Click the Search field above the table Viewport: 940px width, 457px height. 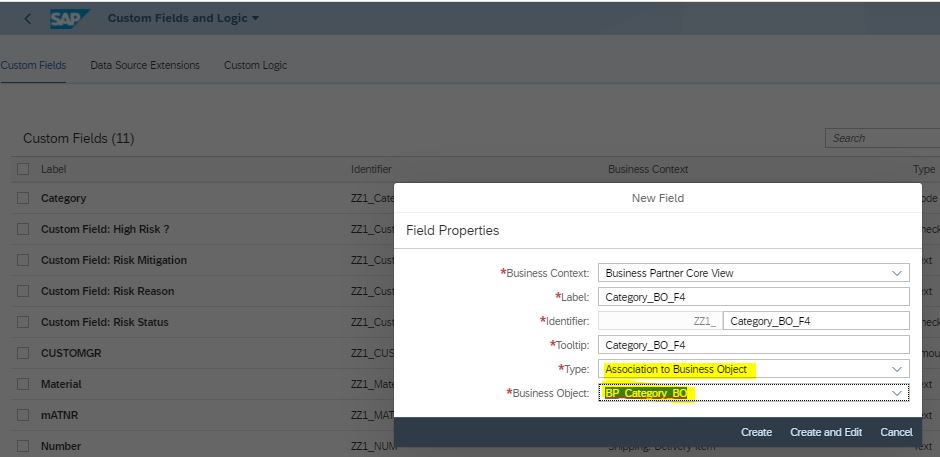point(882,138)
